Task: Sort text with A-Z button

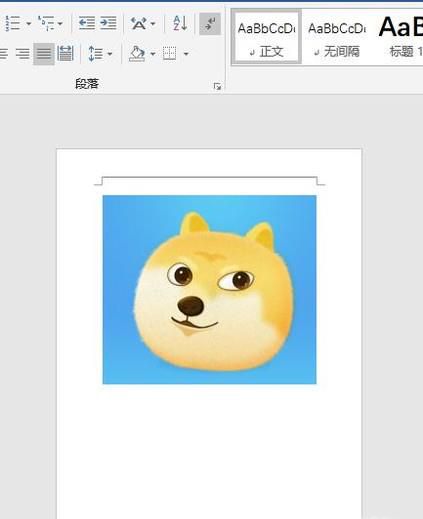Action: 180,24
